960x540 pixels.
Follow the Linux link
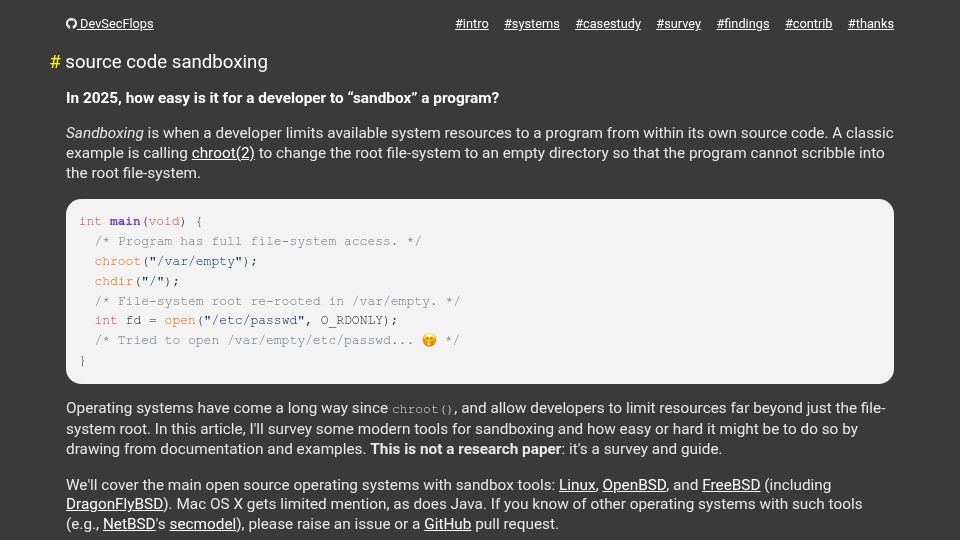click(x=577, y=485)
